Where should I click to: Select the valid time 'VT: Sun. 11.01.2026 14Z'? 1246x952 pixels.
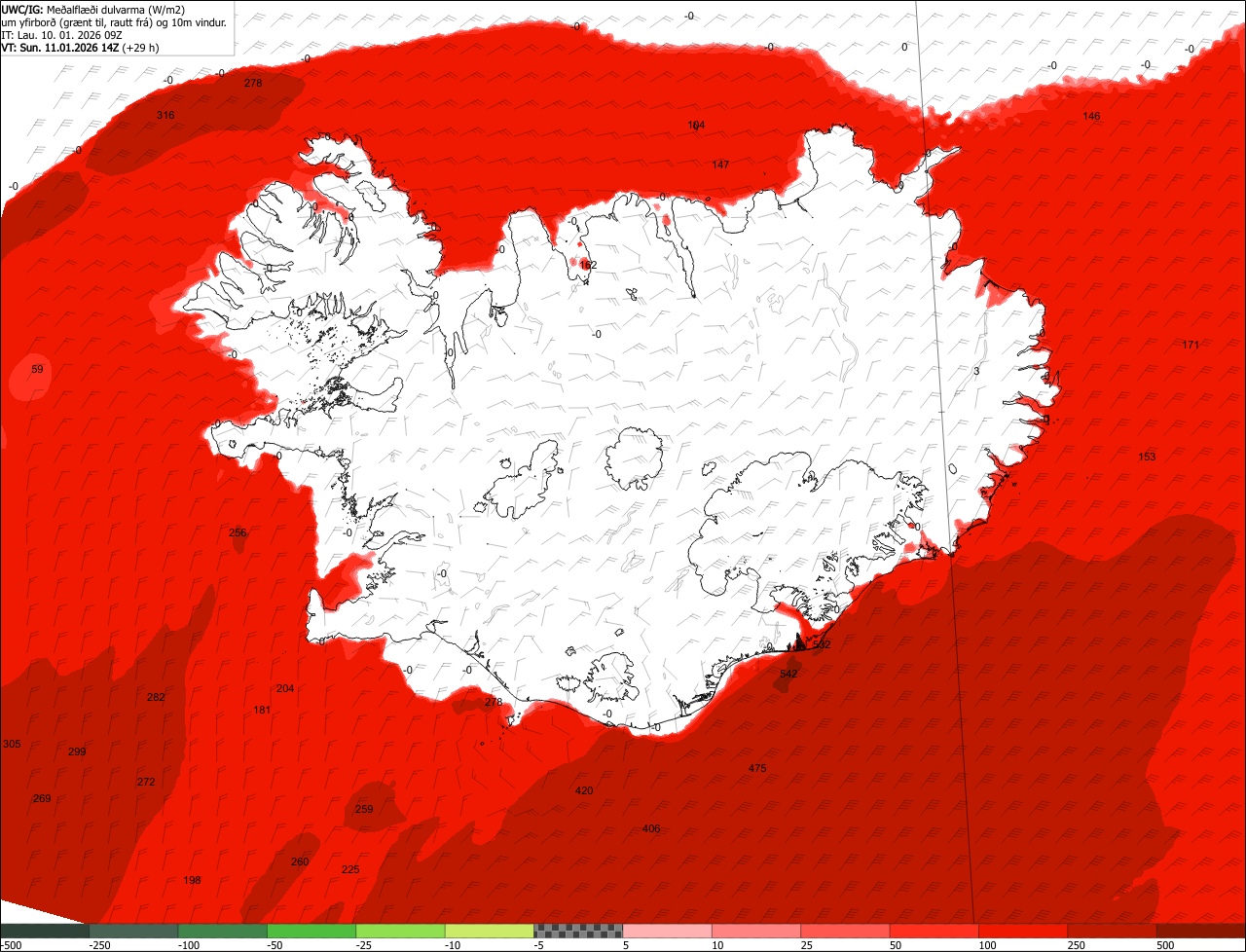tap(60, 47)
